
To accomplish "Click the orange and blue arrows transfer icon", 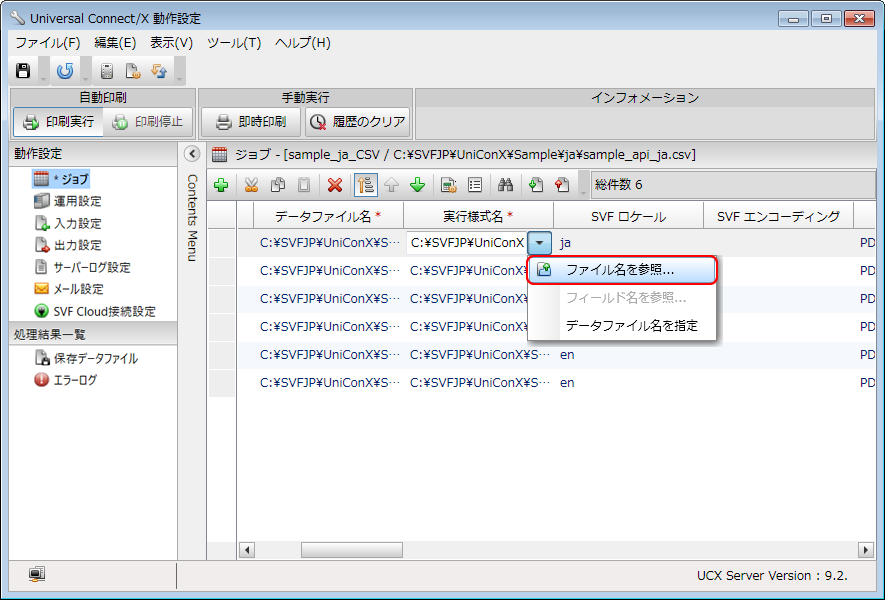I will coord(159,71).
